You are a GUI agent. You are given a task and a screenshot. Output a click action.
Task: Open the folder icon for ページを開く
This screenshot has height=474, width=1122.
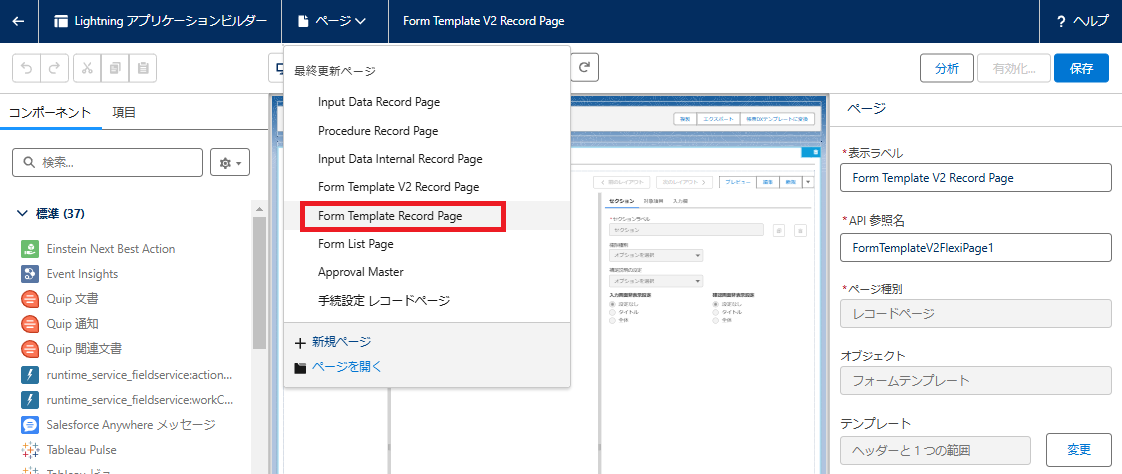pos(301,367)
